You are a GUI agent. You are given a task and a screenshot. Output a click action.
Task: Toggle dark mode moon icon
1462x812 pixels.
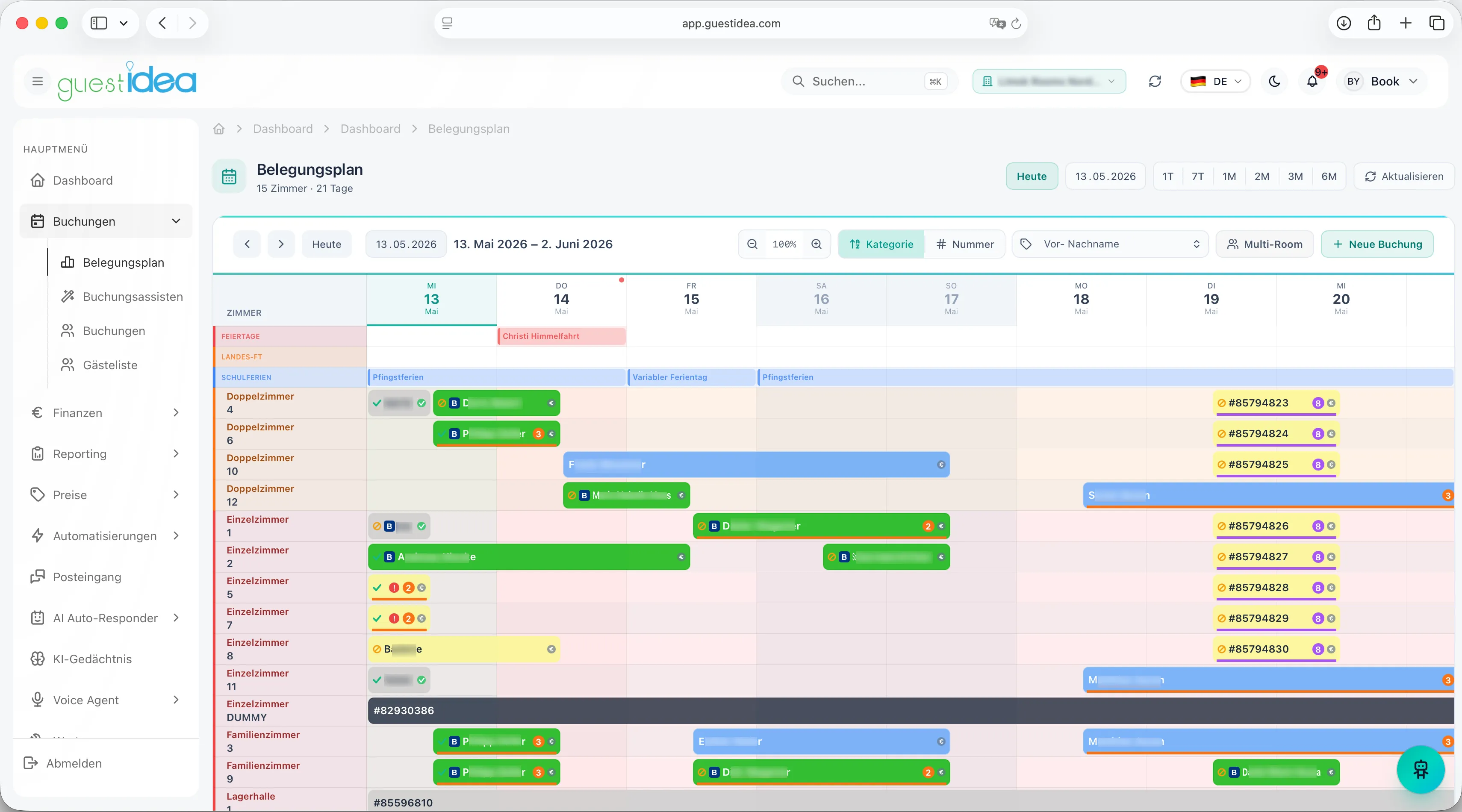[x=1274, y=81]
